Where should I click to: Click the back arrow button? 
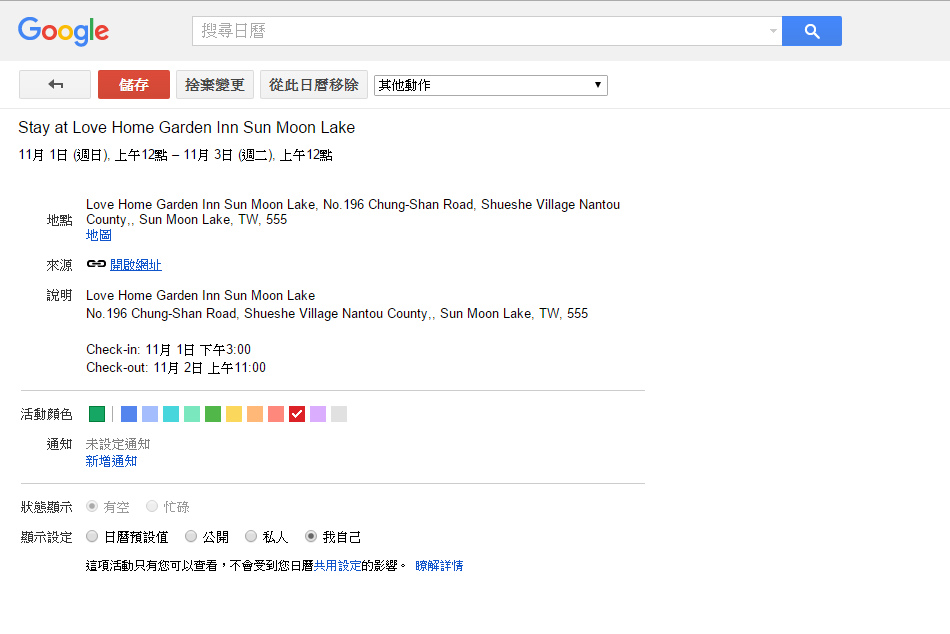(x=55, y=84)
